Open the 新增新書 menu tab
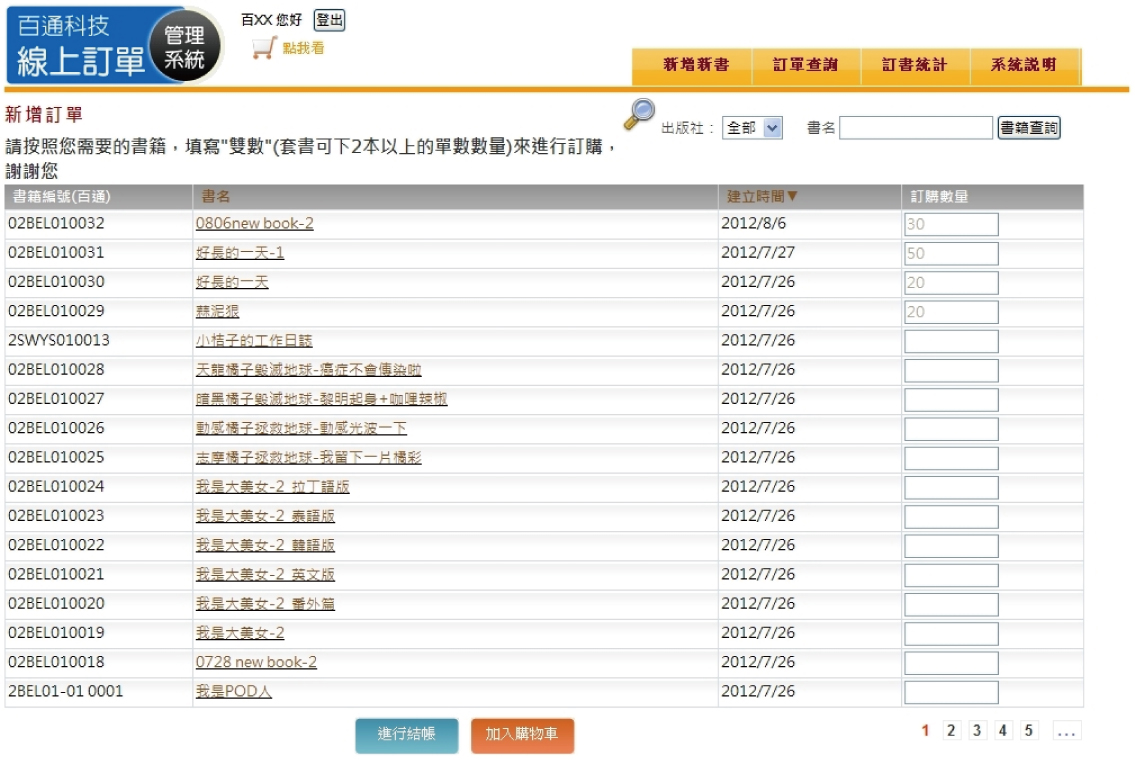1135x760 pixels. click(x=696, y=66)
